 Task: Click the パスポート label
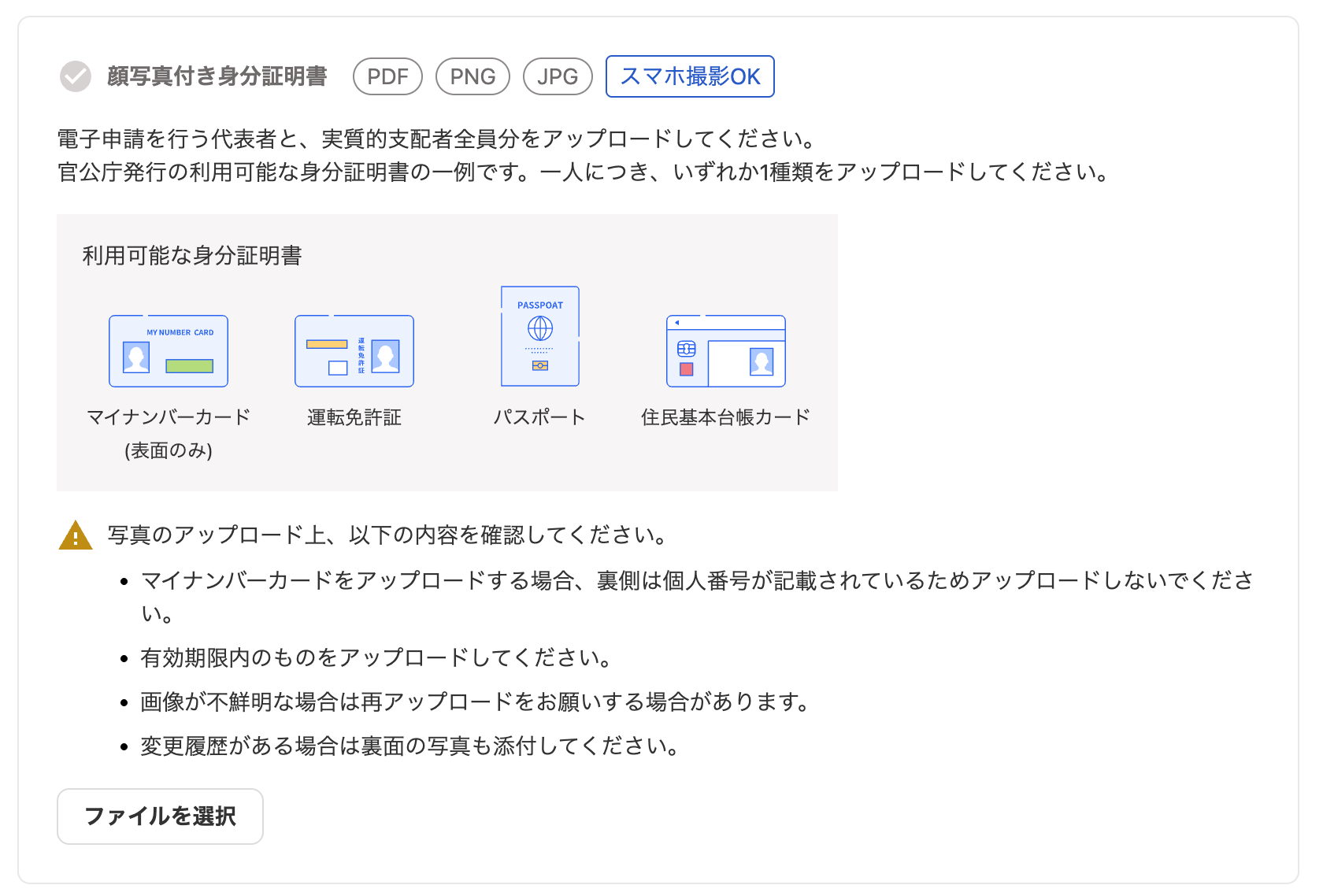click(x=540, y=417)
